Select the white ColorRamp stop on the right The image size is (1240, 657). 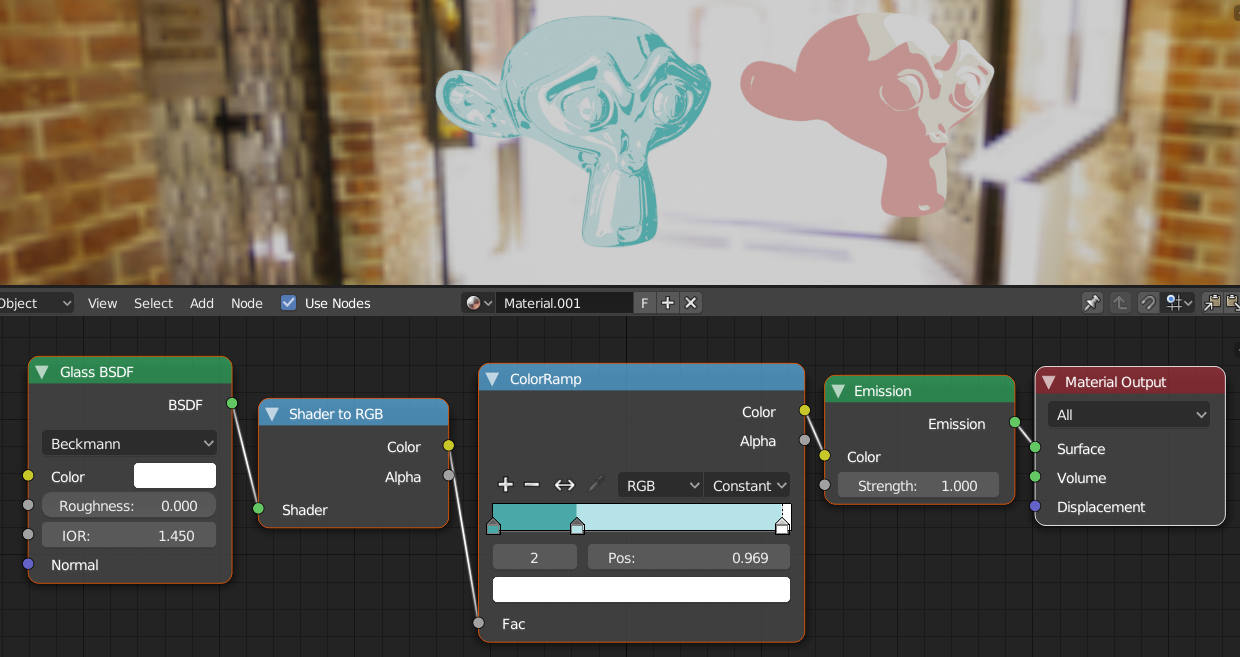(783, 526)
